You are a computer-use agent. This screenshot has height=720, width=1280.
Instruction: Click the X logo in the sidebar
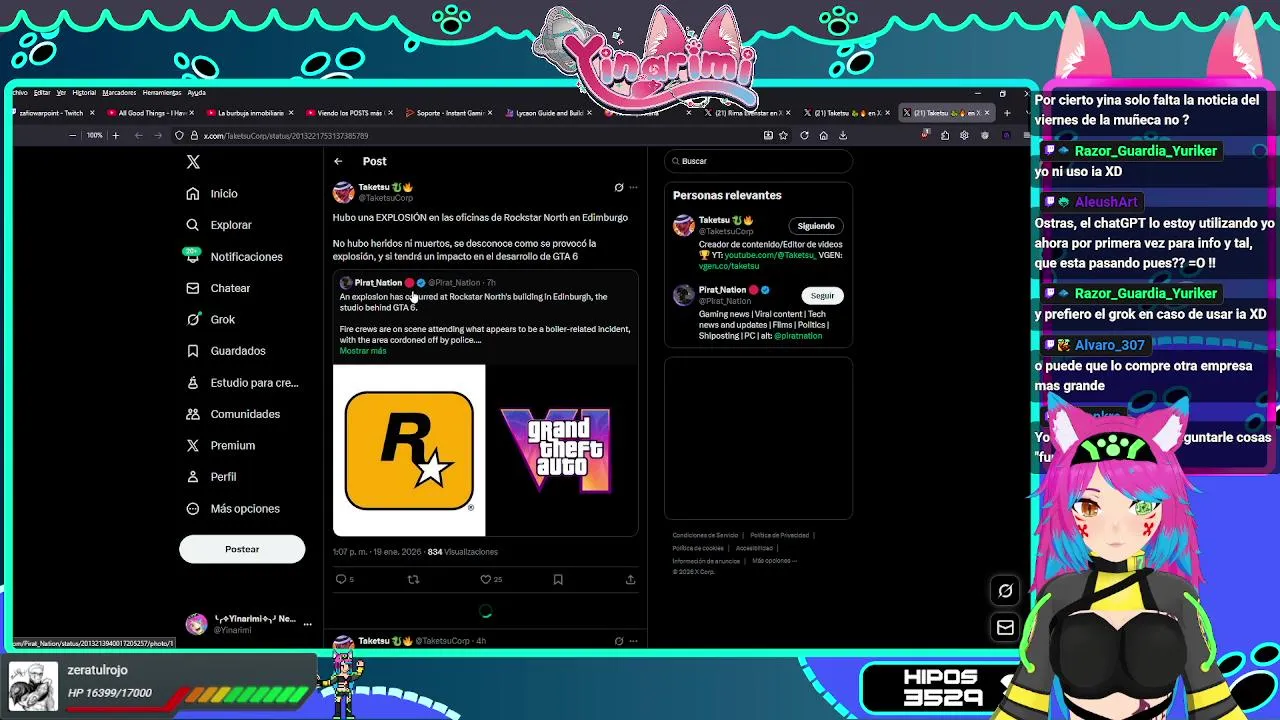pos(193,161)
